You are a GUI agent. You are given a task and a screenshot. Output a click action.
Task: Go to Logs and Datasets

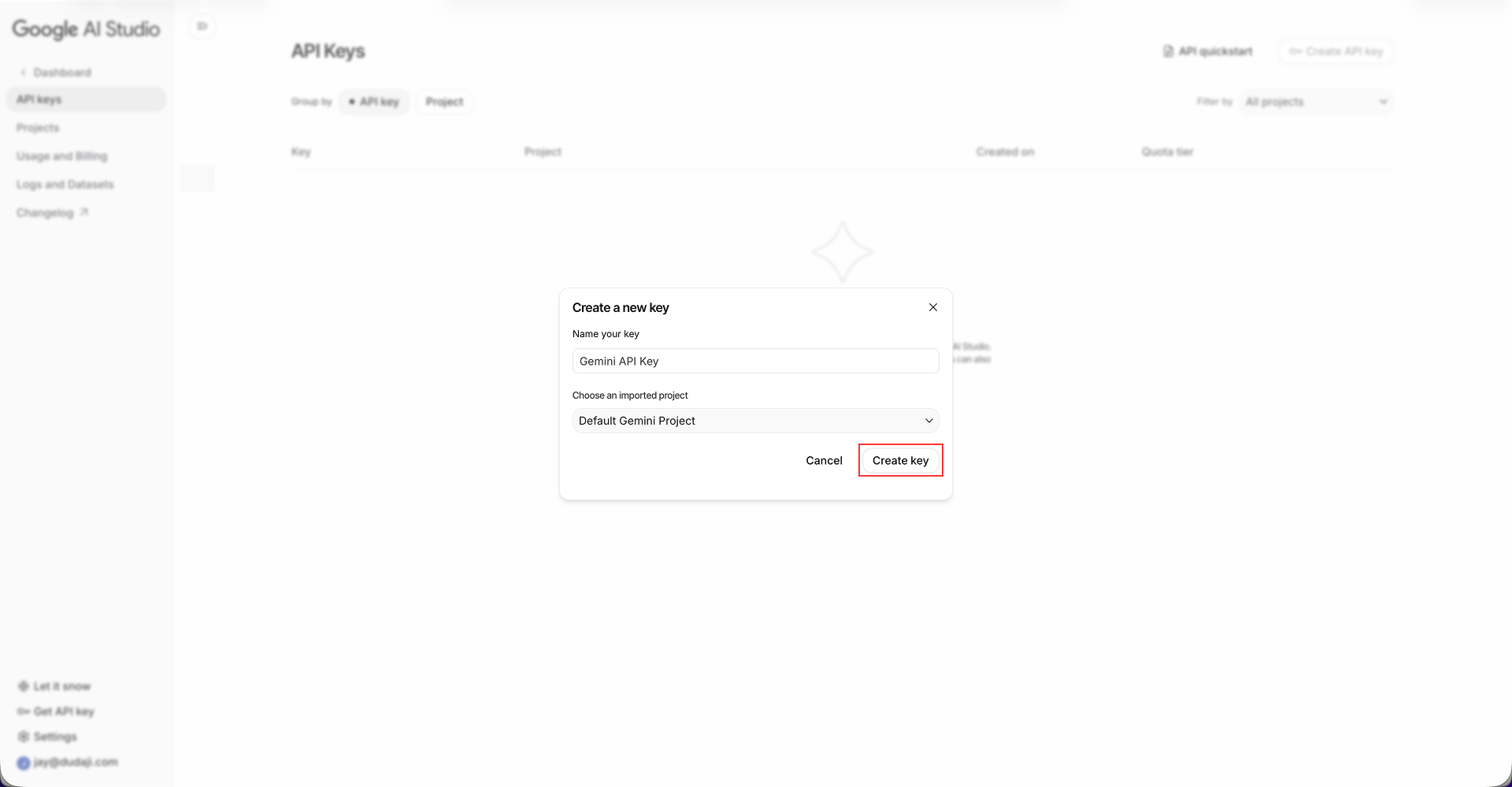point(65,184)
